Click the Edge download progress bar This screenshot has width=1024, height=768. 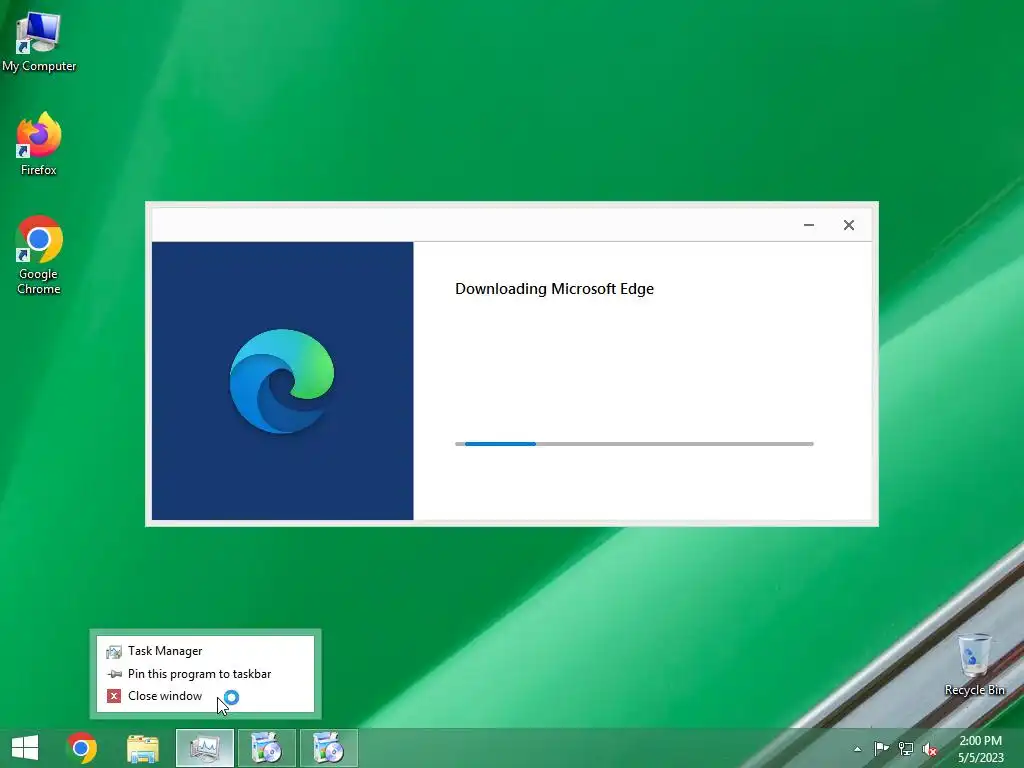(634, 444)
